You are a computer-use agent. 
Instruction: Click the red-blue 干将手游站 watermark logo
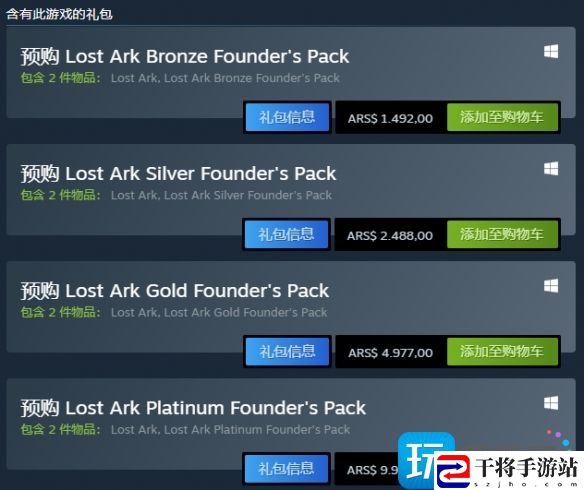click(453, 471)
